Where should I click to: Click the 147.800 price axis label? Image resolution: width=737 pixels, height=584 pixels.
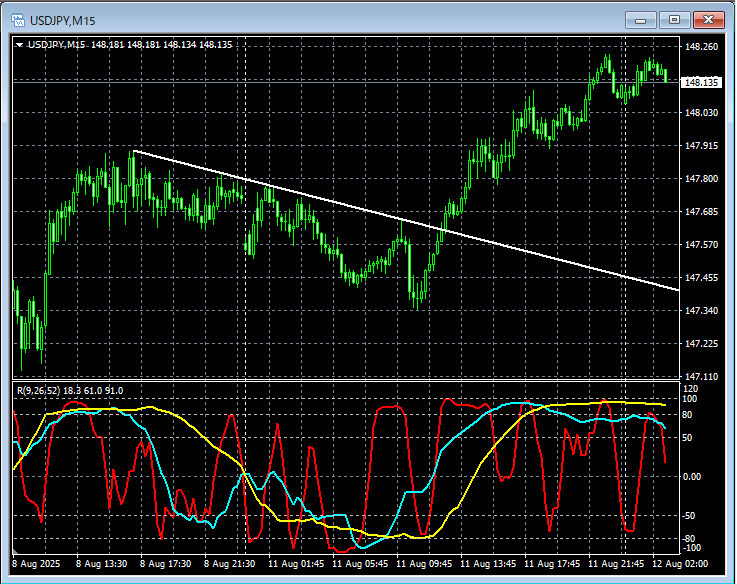coord(701,179)
